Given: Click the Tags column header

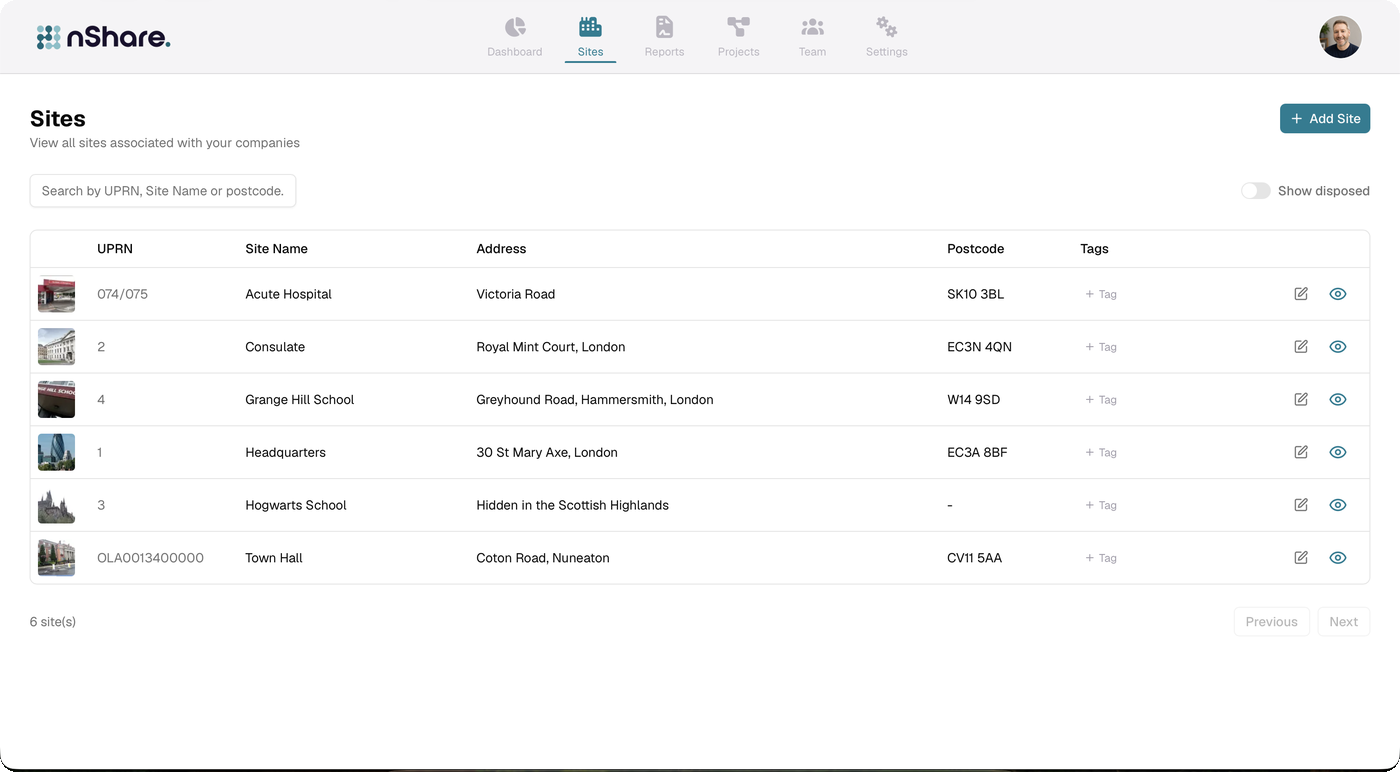Looking at the screenshot, I should click(x=1094, y=249).
